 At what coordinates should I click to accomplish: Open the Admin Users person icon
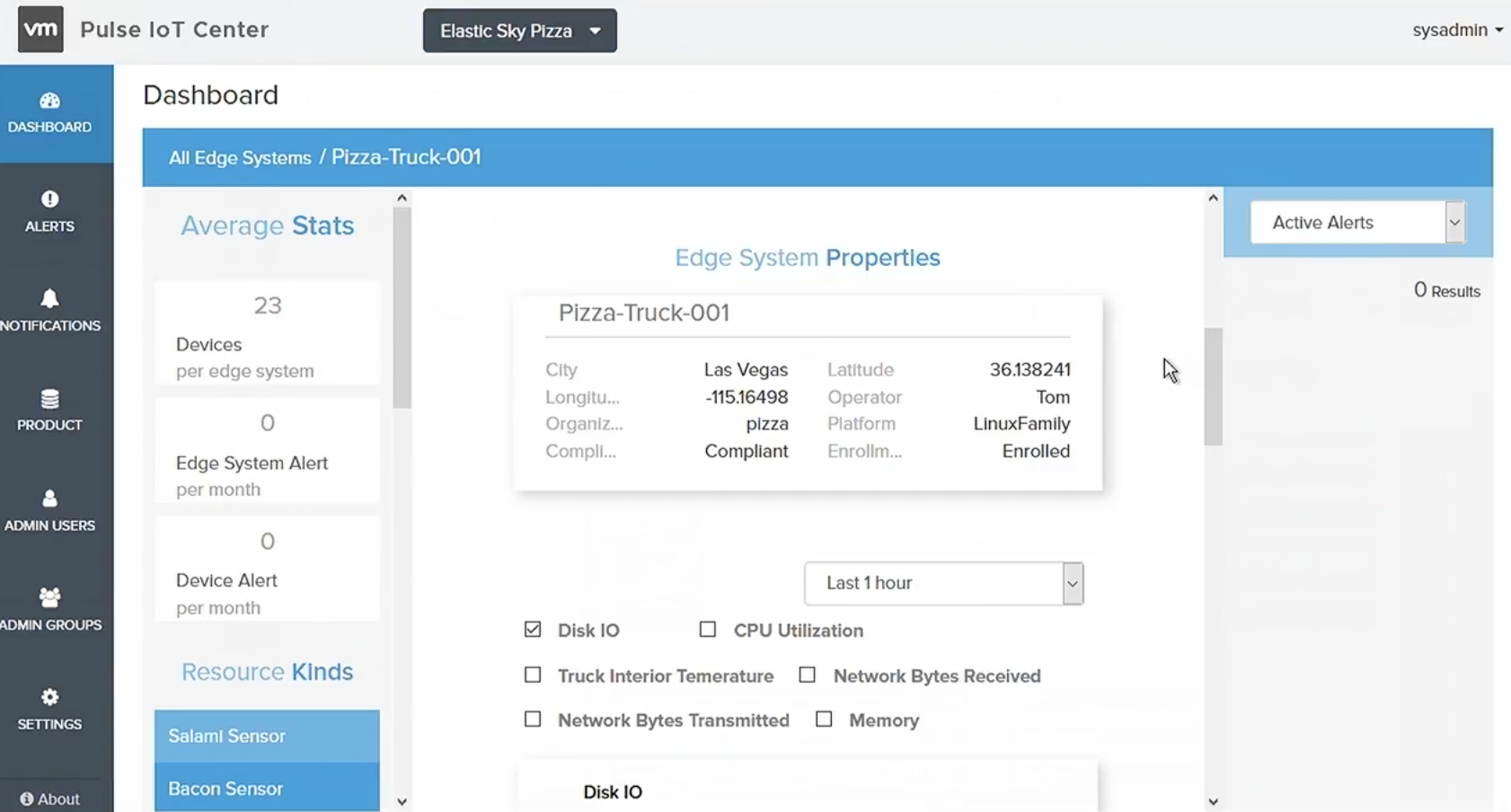(x=49, y=499)
